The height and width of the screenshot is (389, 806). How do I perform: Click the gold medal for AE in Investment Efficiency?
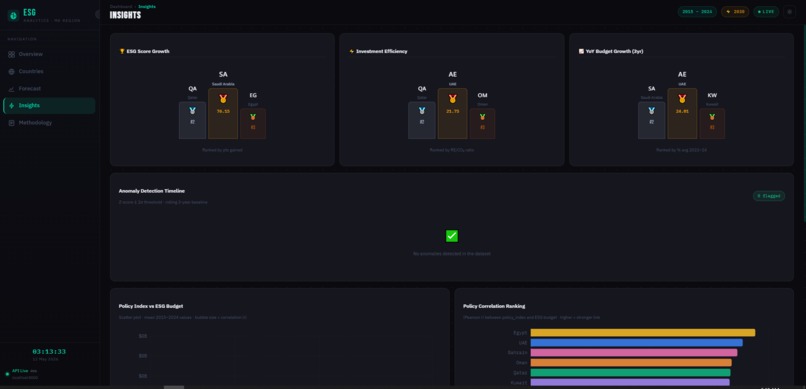click(452, 99)
